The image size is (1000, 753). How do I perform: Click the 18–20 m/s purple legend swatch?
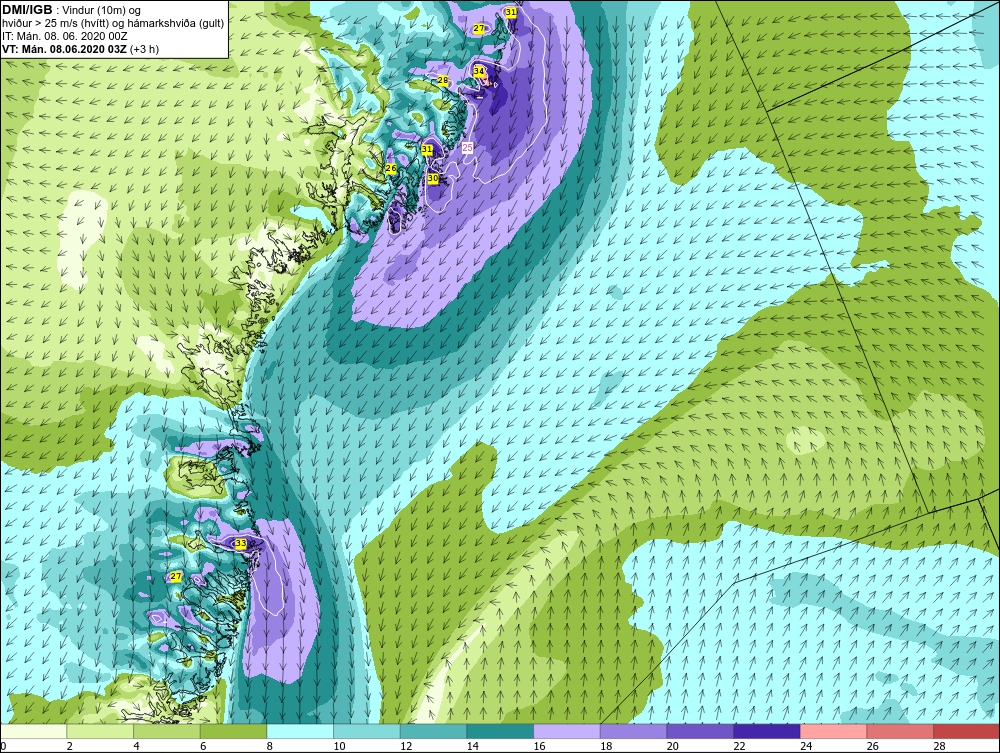(633, 731)
